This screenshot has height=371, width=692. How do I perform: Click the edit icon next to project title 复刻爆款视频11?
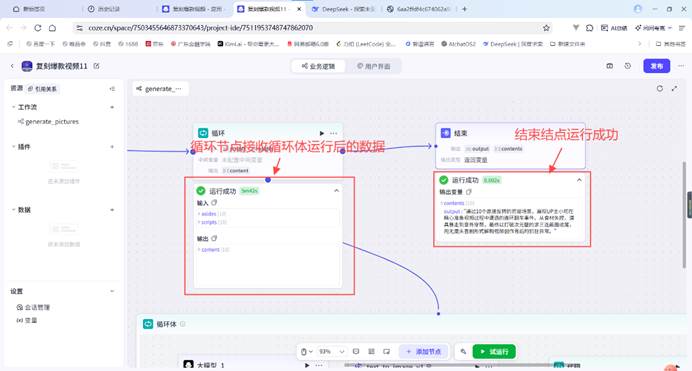pyautogui.click(x=96, y=66)
